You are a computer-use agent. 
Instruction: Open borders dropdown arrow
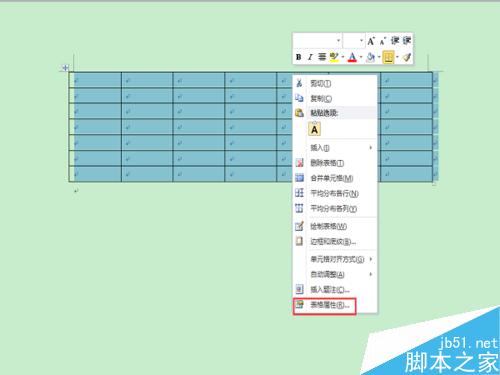point(397,57)
